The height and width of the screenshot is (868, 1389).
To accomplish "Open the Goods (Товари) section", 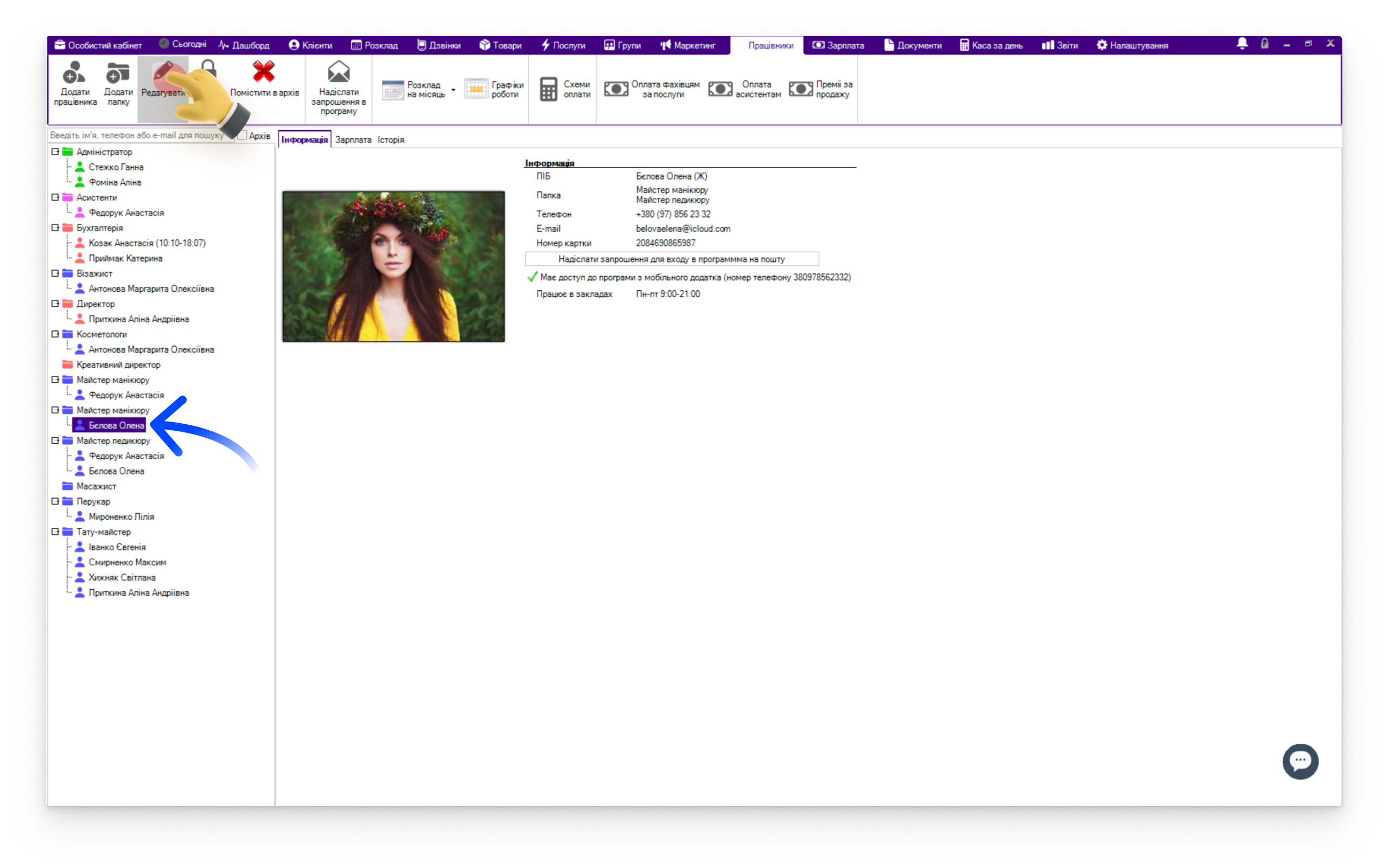I will [x=500, y=46].
